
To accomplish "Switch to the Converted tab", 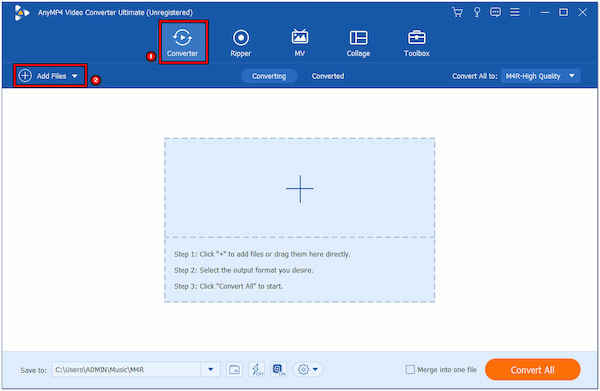I will pyautogui.click(x=328, y=76).
